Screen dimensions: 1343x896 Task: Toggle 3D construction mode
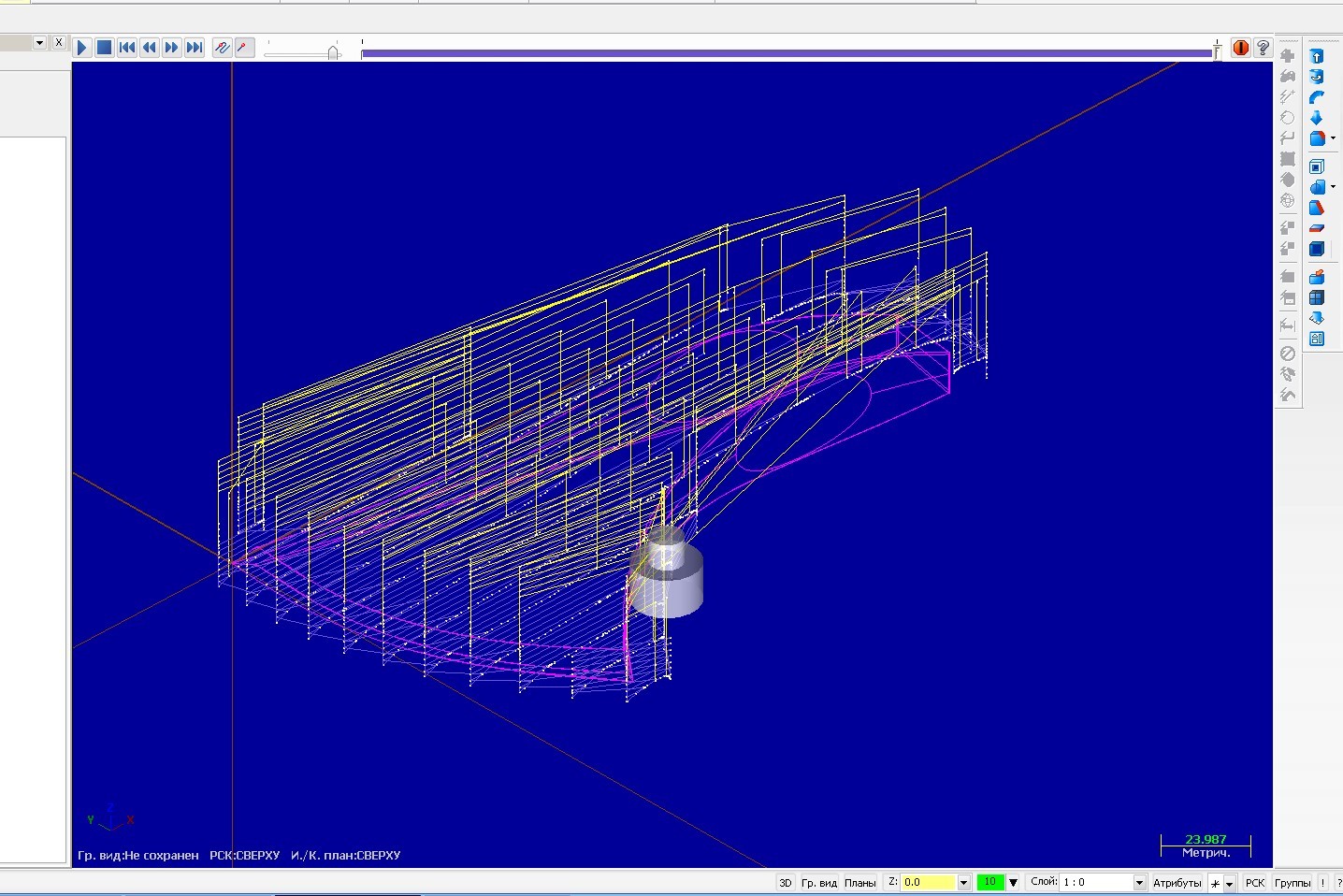(786, 882)
